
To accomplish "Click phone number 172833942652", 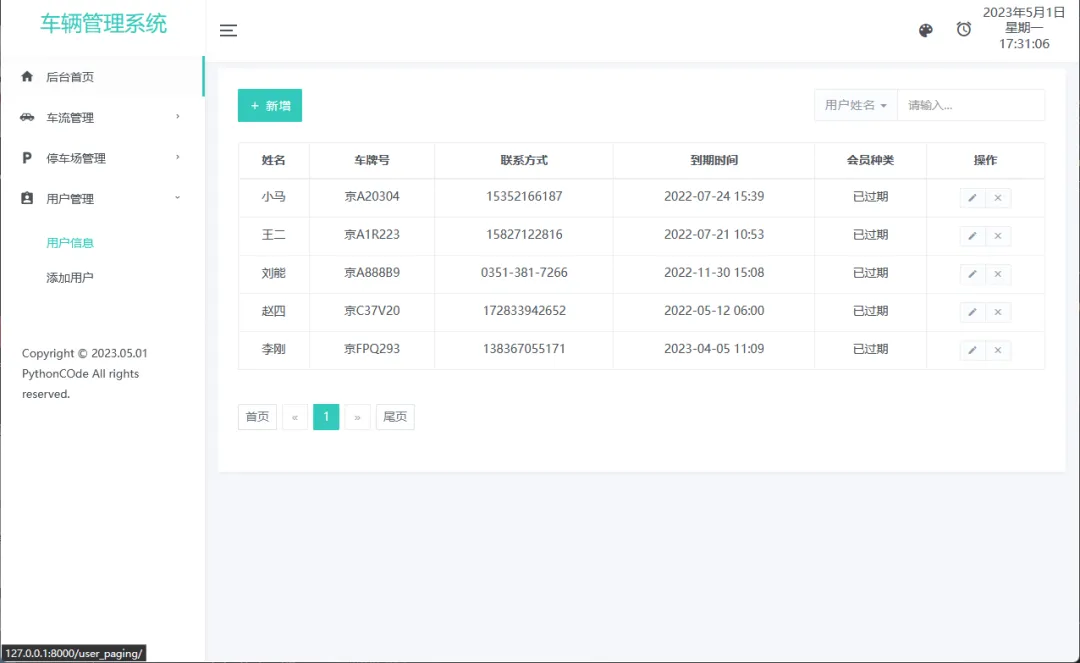I will (x=524, y=311).
